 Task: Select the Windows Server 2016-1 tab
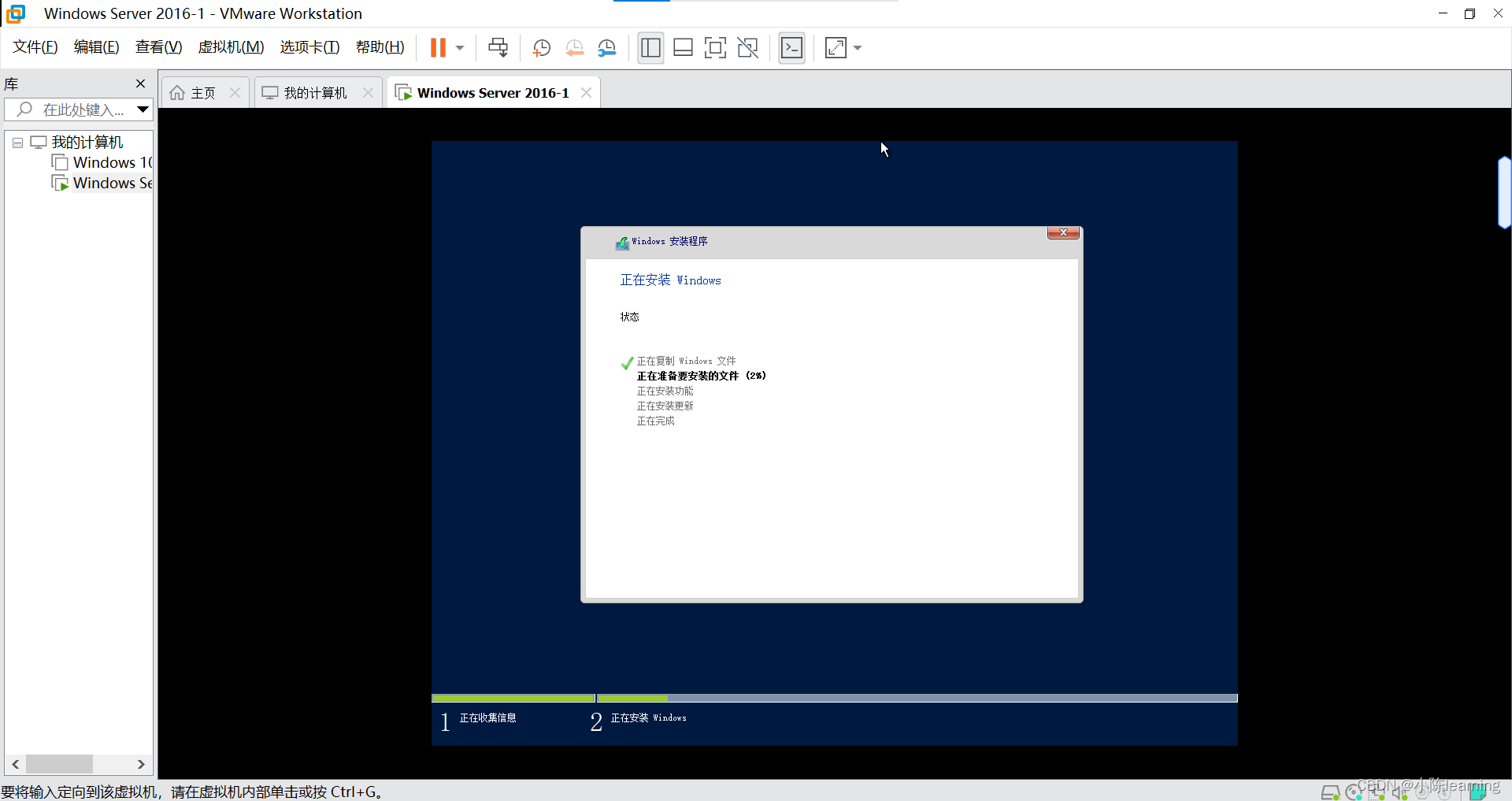[x=493, y=93]
